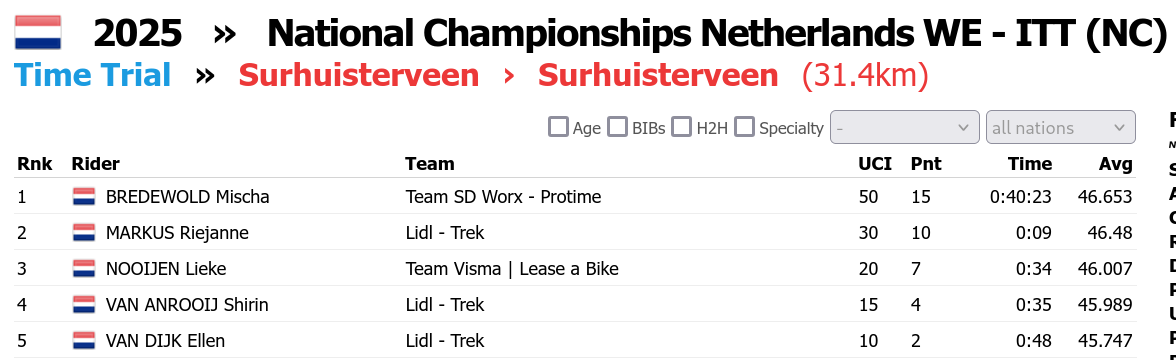Screen dimensions: 1176x360
Task: Click the Netherlands flag in the page header
Action: pos(38,32)
